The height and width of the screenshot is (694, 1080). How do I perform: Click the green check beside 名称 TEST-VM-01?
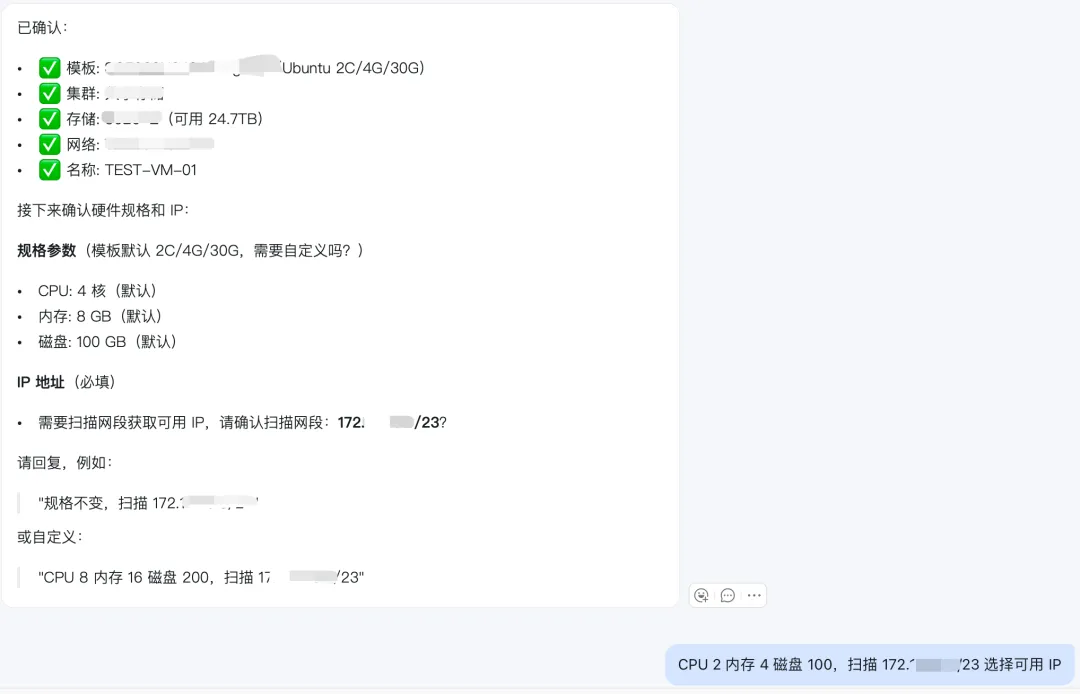pos(50,169)
